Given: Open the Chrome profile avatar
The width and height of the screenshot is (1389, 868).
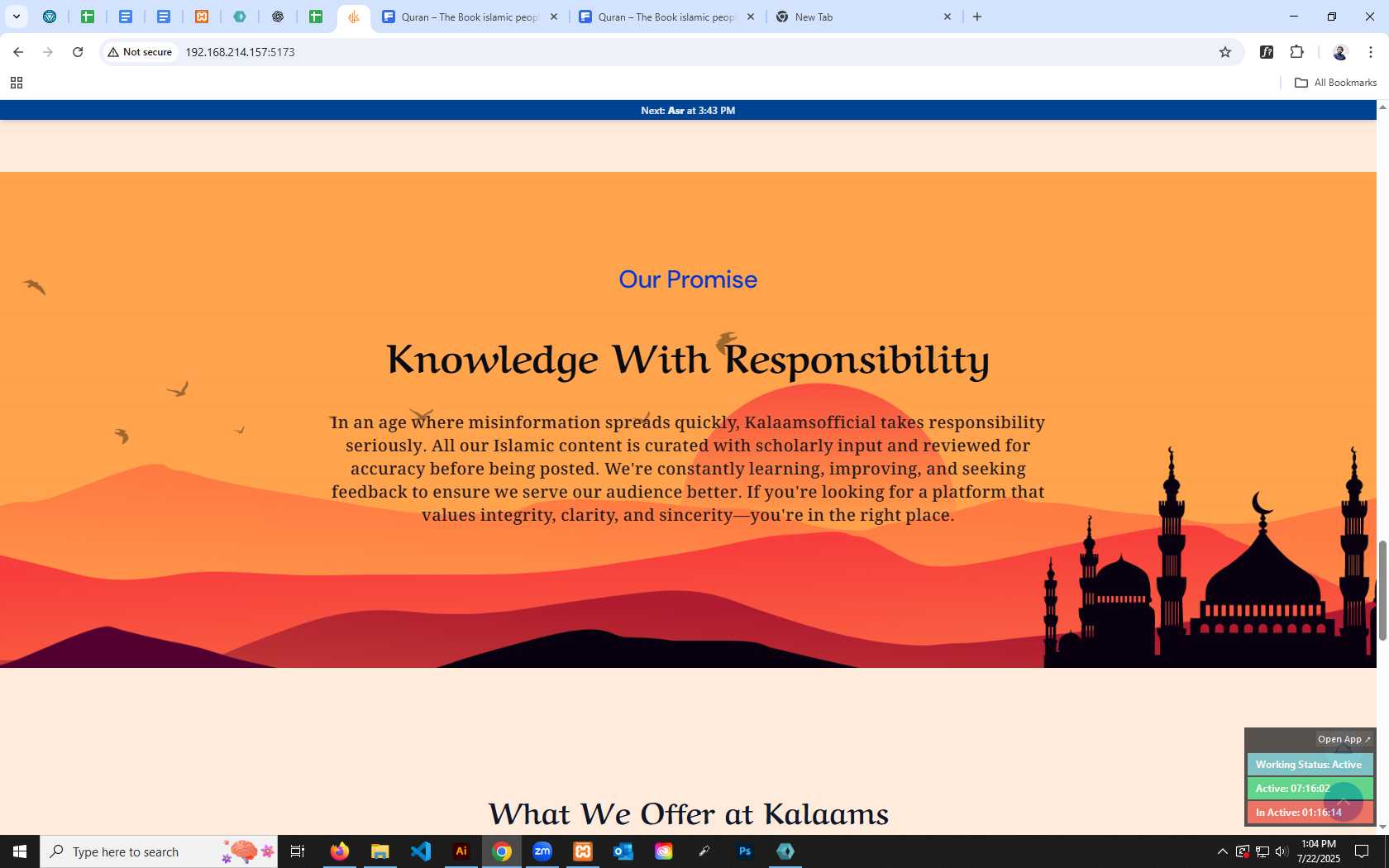Looking at the screenshot, I should [1340, 52].
